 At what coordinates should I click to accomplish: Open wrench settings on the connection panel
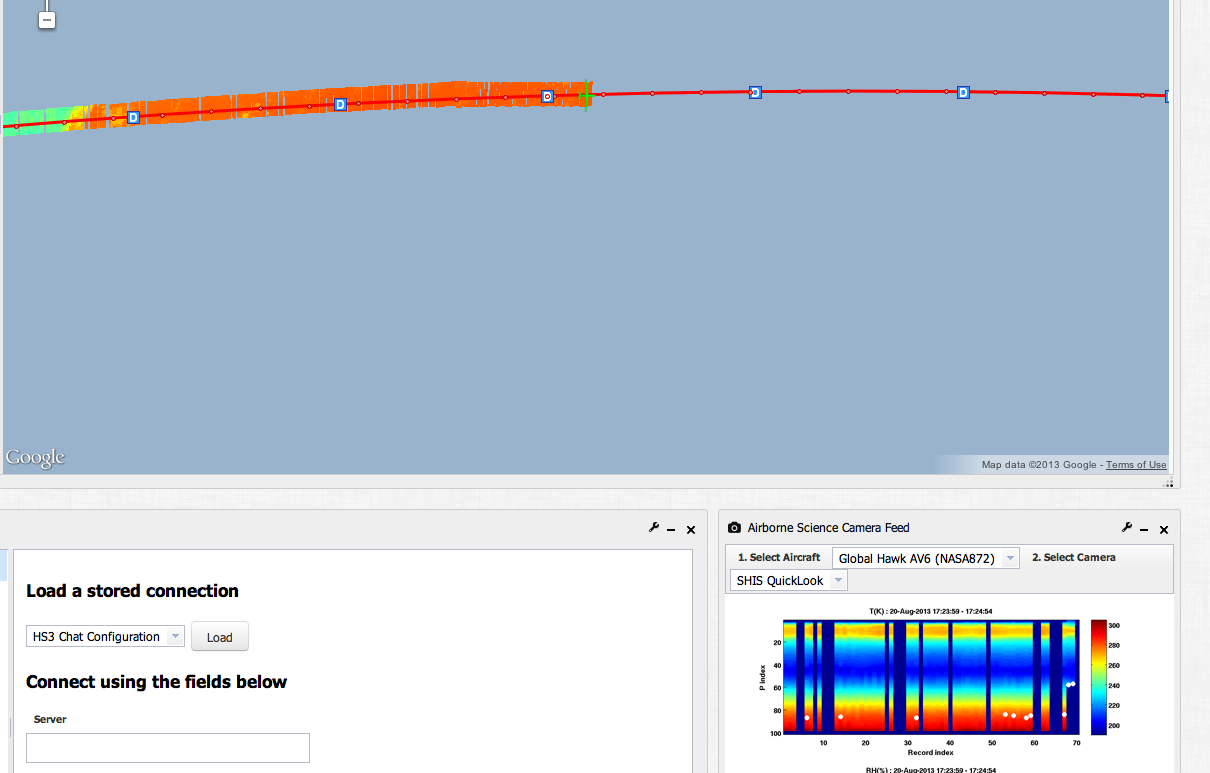click(654, 528)
